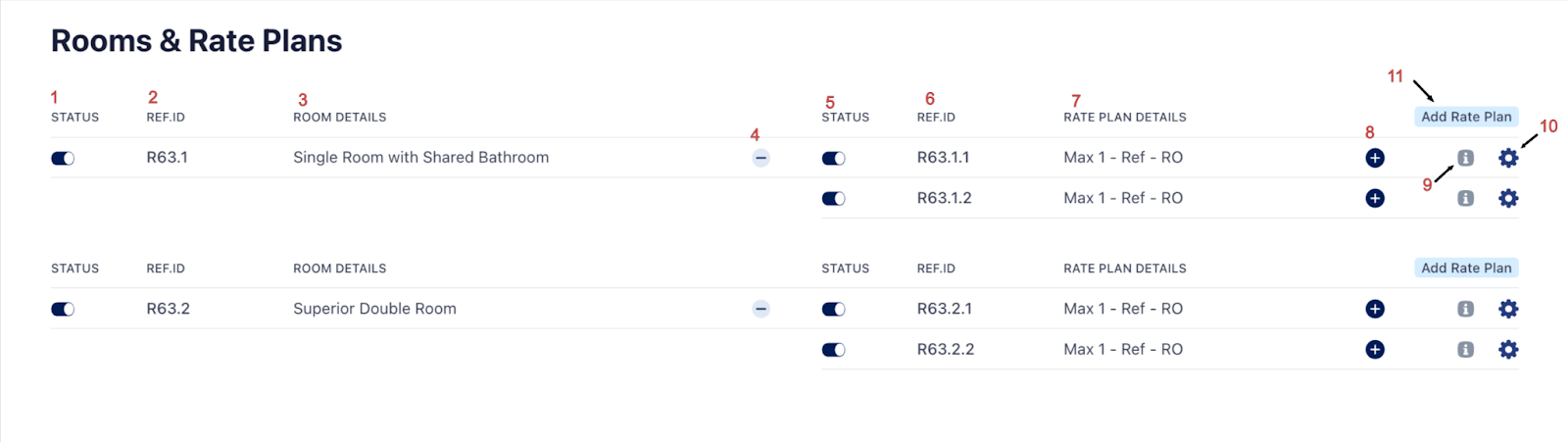The height and width of the screenshot is (442, 1568).
Task: Collapse the Single Room with Shared Bathroom row
Action: 760,158
